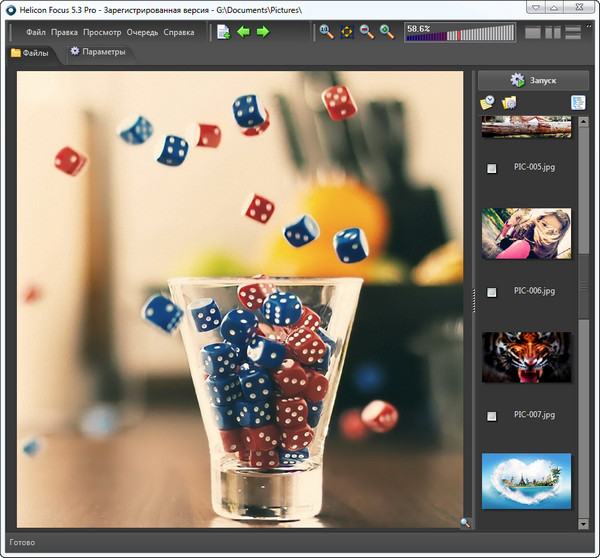Select the tiger image thumbnail
The width and height of the screenshot is (600, 558).
pos(526,356)
